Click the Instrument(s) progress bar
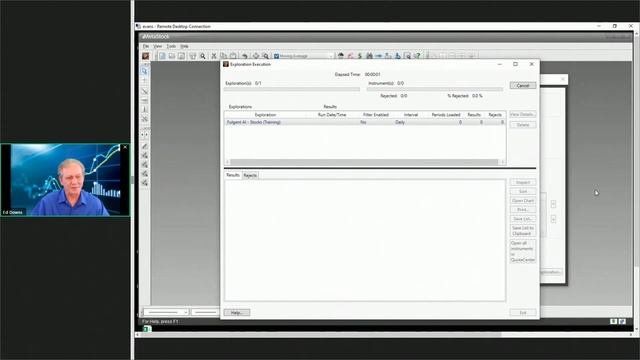 coord(435,89)
